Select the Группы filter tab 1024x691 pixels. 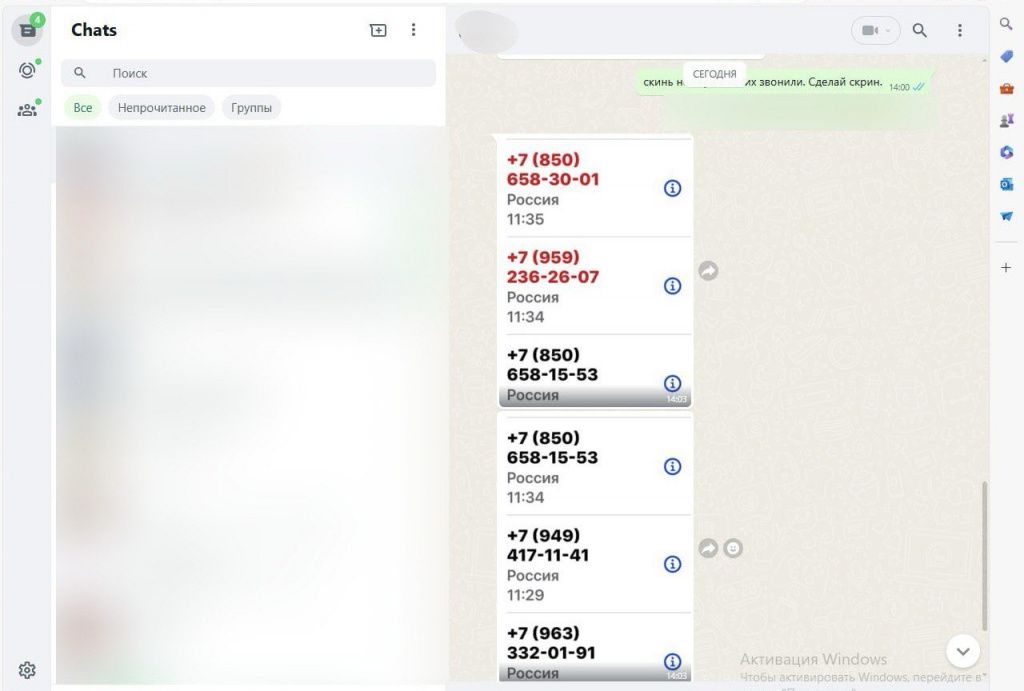pyautogui.click(x=251, y=108)
